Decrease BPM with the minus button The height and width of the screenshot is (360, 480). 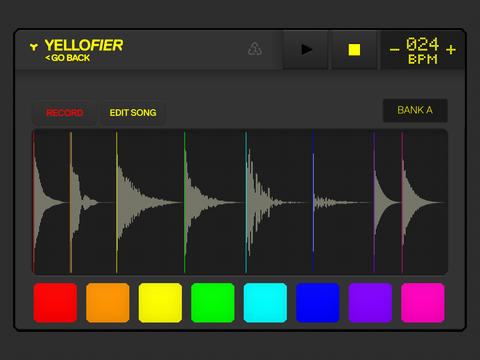(x=394, y=50)
